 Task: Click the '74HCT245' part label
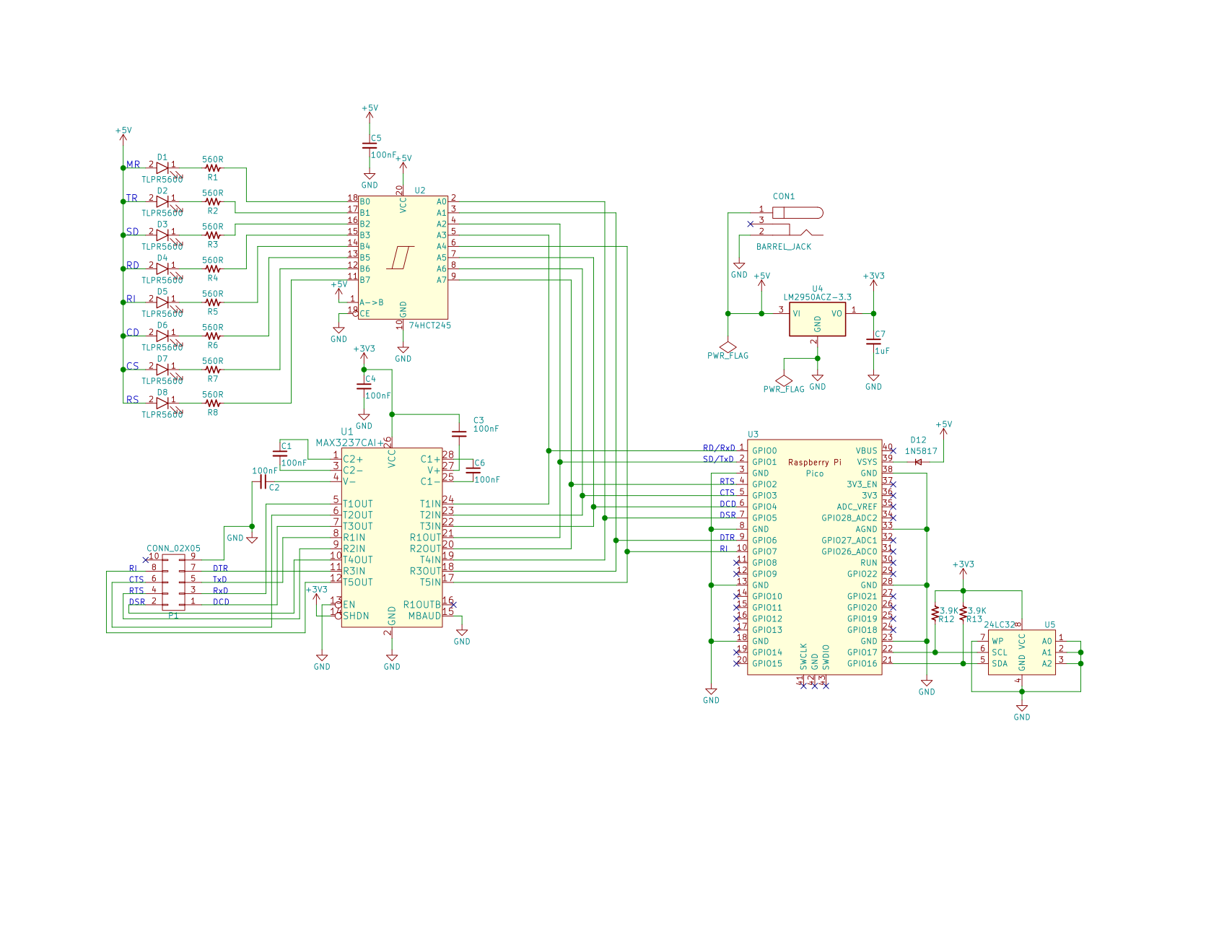point(430,326)
